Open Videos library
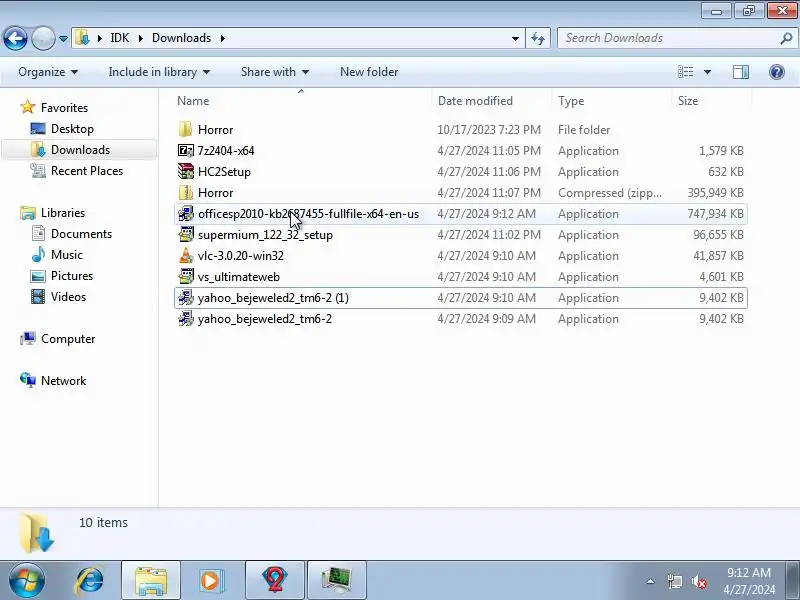Viewport: 800px width, 600px height. pos(68,296)
